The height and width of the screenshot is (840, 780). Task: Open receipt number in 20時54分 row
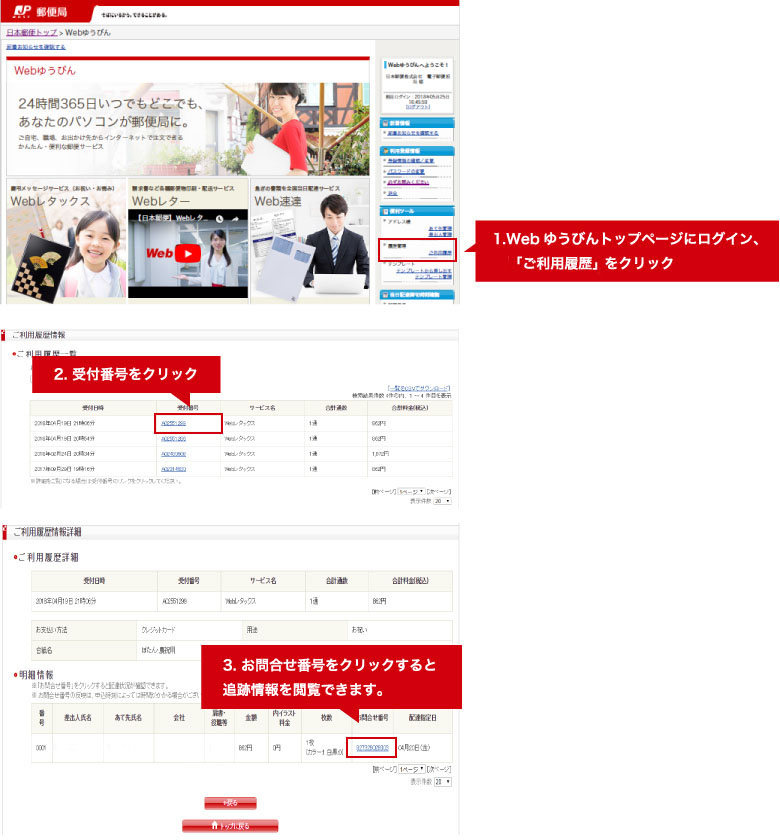coord(174,439)
